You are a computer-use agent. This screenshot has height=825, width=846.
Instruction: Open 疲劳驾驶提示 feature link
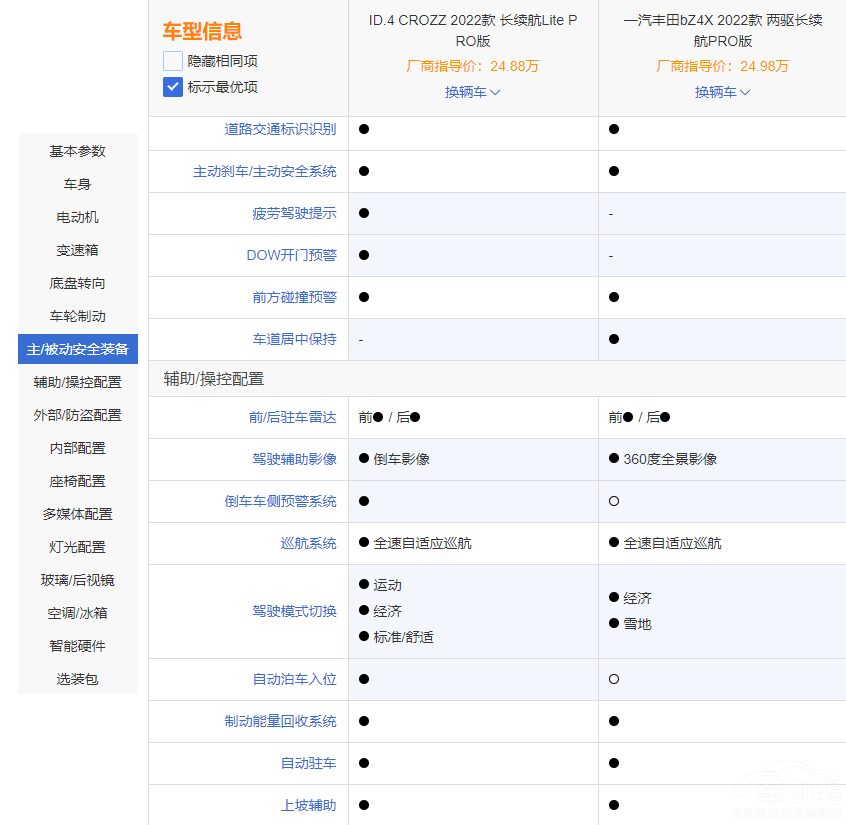click(x=294, y=213)
